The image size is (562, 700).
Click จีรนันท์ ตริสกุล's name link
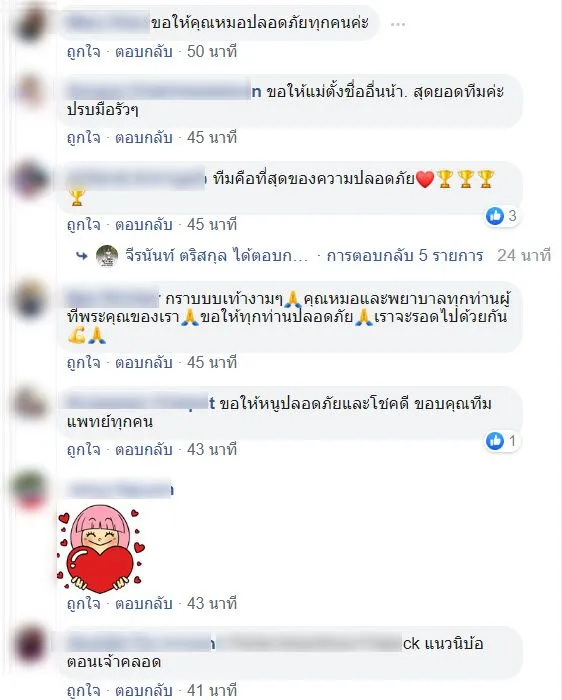pos(176,256)
